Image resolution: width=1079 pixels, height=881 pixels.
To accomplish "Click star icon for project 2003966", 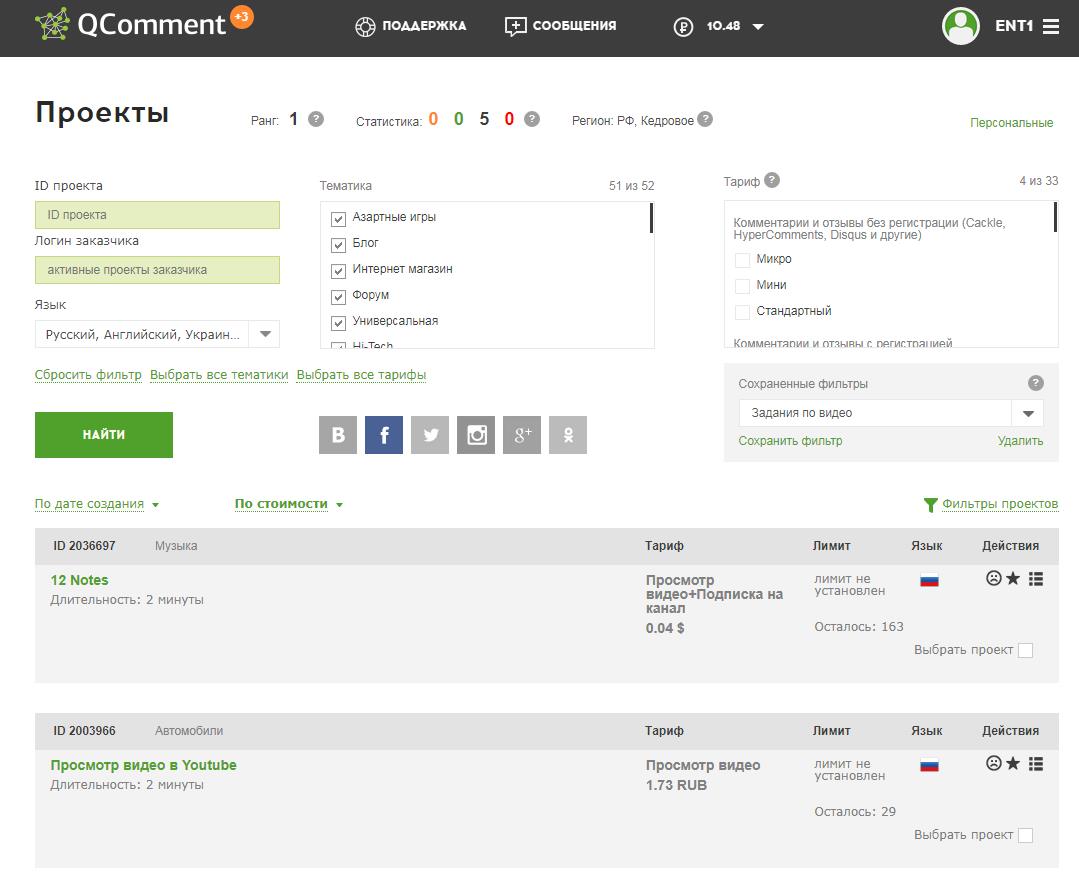I will [x=1013, y=763].
